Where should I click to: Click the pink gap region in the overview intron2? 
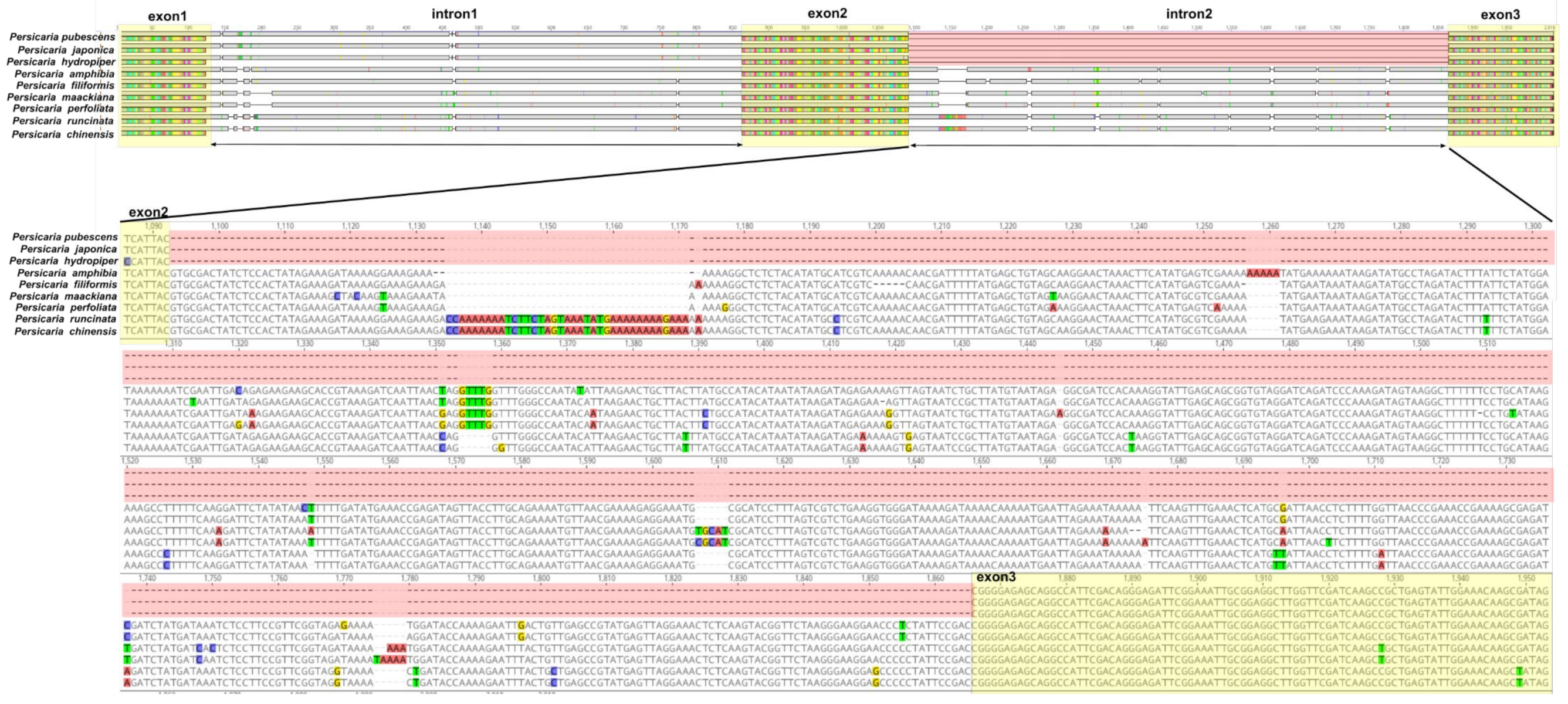1178,49
